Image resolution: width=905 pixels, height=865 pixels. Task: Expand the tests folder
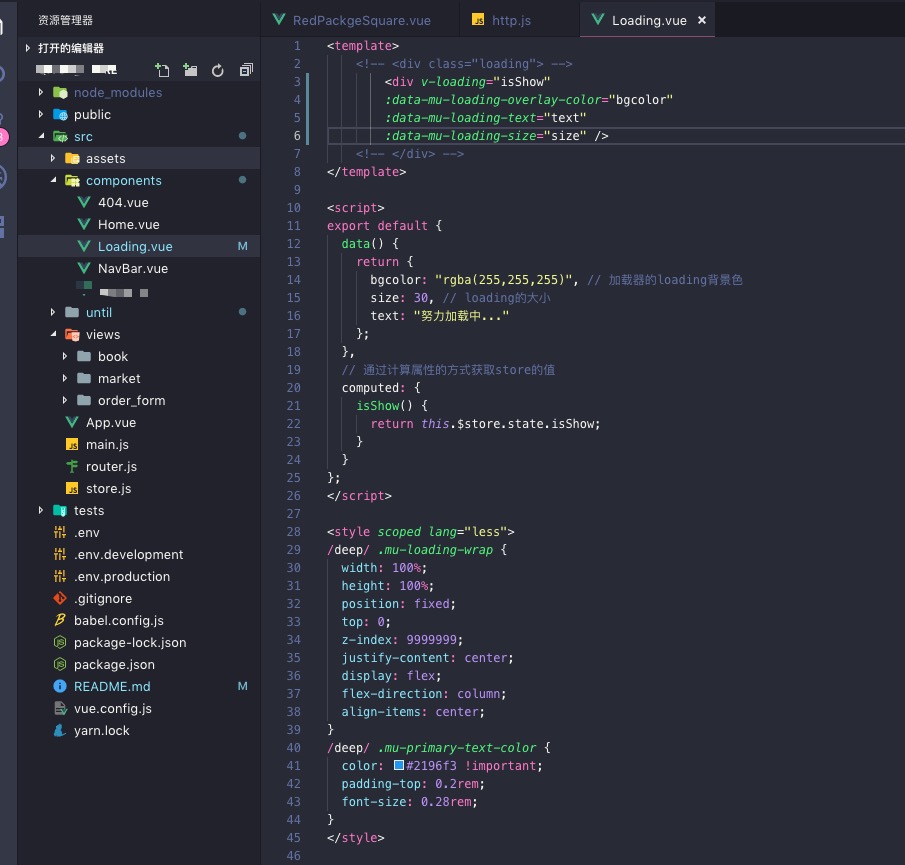point(40,510)
